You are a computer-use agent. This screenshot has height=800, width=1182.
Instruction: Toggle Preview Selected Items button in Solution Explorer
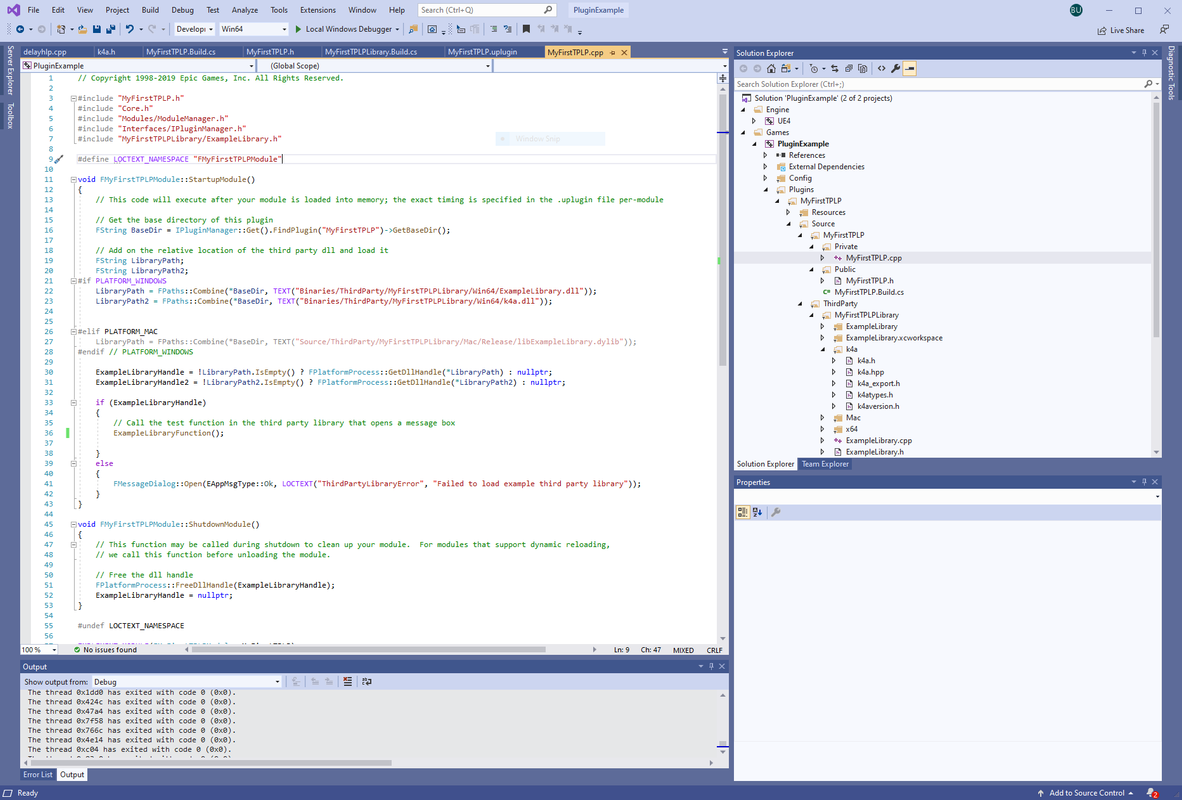coord(910,69)
